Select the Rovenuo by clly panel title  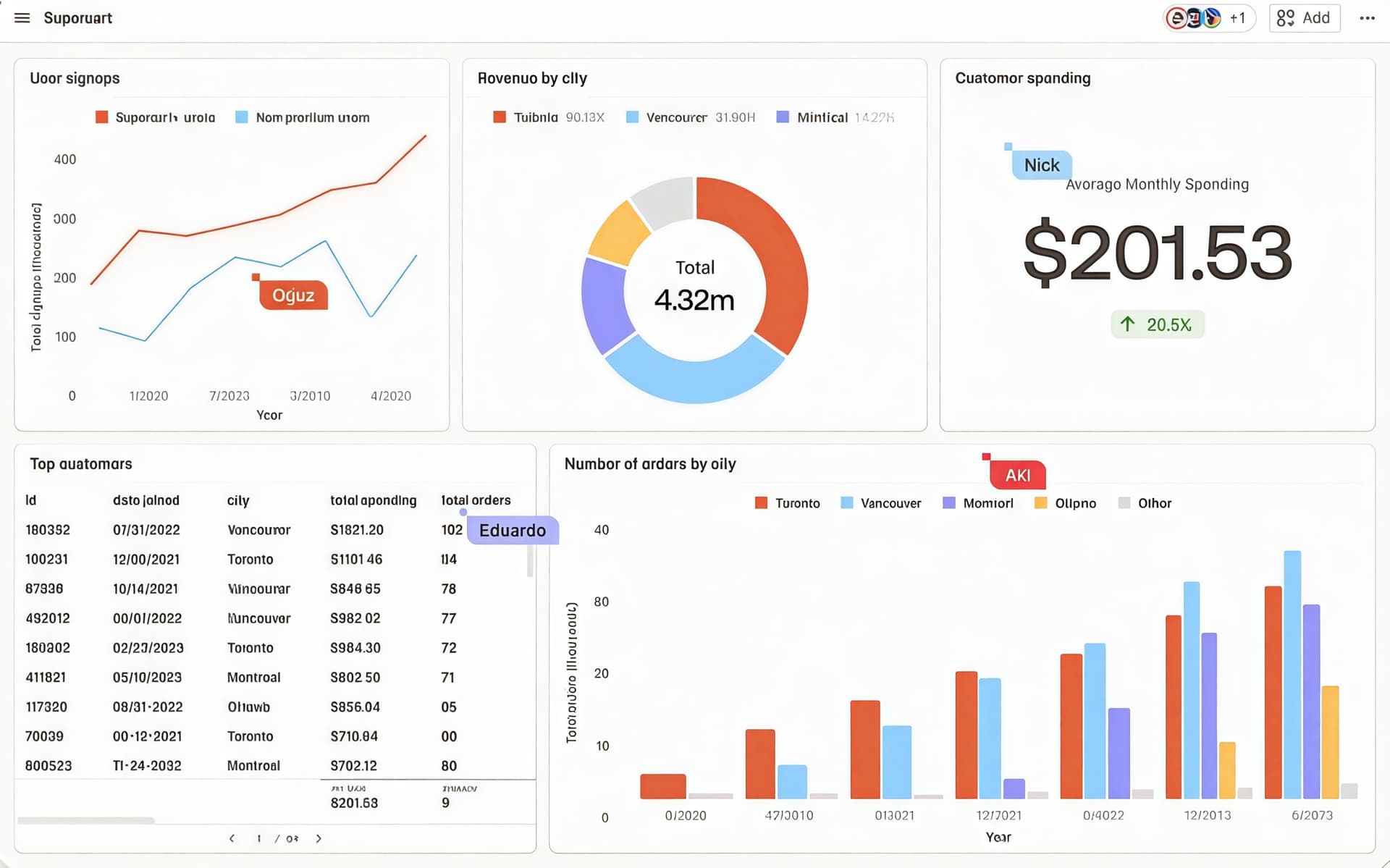click(x=532, y=78)
